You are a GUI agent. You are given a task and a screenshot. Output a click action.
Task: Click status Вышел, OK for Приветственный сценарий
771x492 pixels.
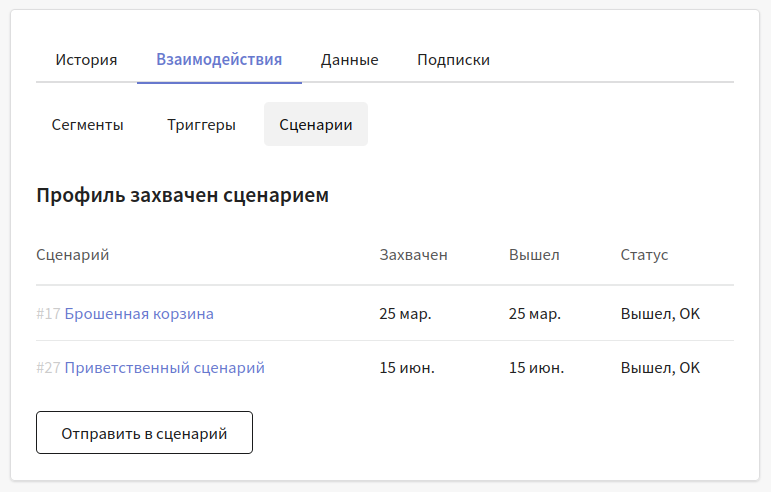point(660,368)
